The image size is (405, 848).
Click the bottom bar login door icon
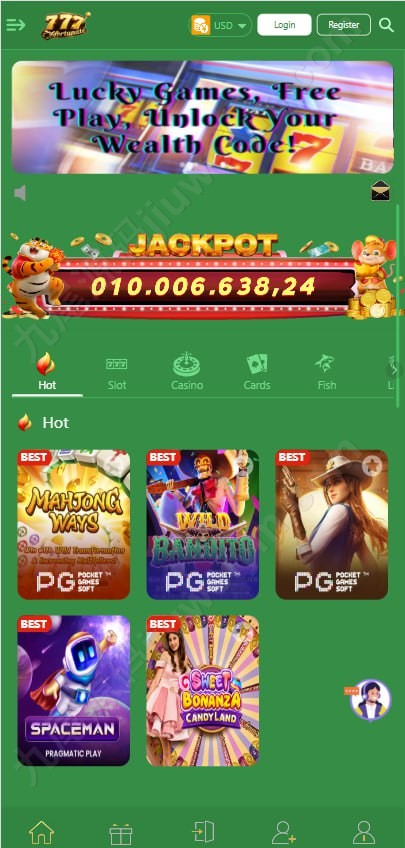coord(203,832)
